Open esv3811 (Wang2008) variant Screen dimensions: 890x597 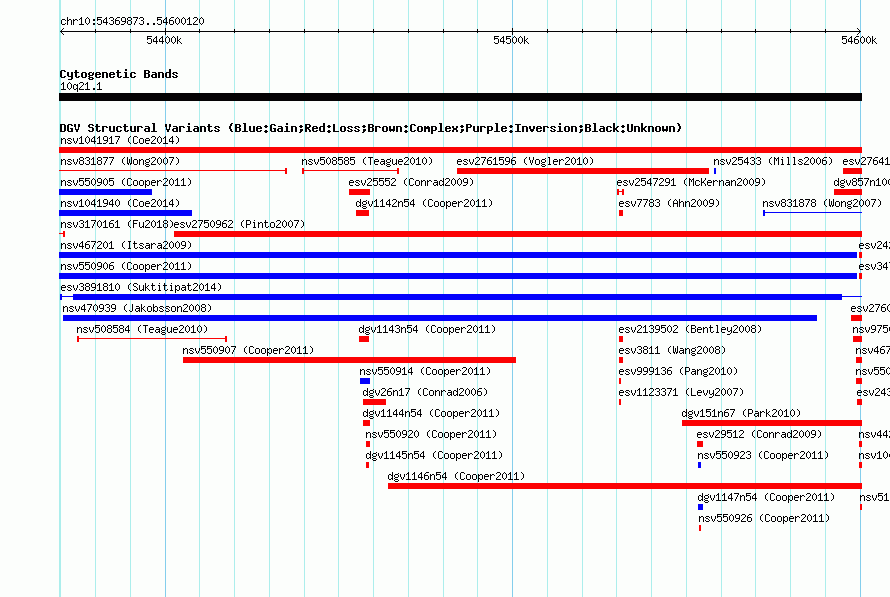pos(671,350)
